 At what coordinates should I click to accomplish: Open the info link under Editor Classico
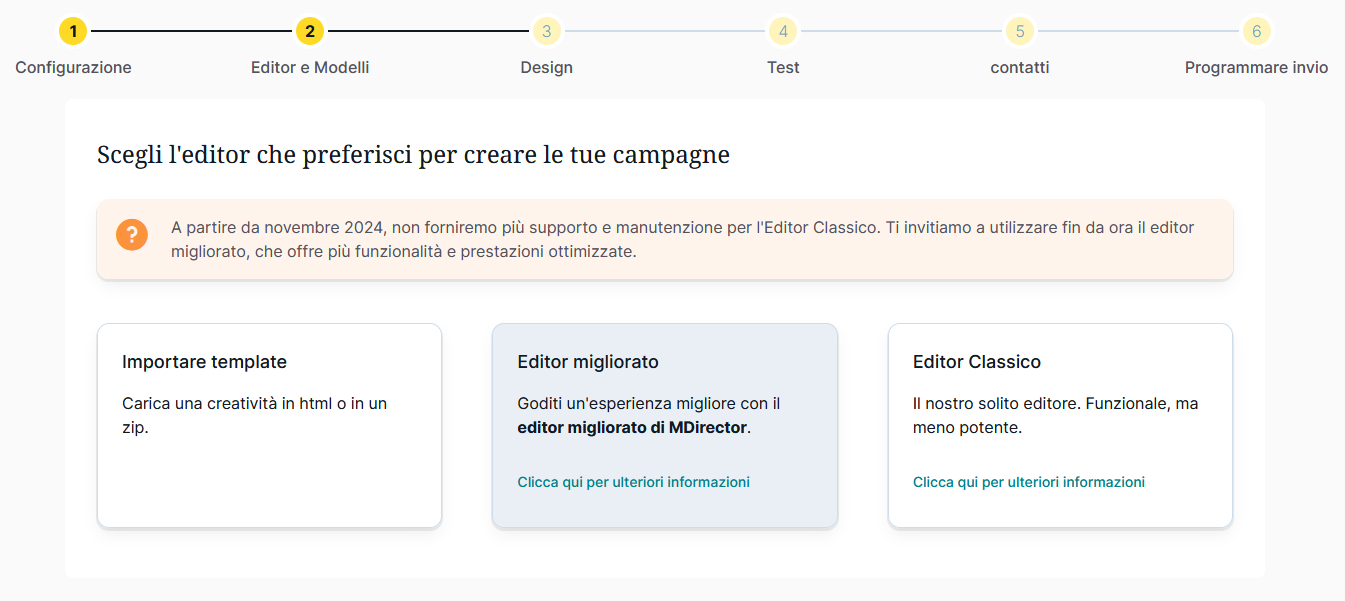(x=1029, y=482)
